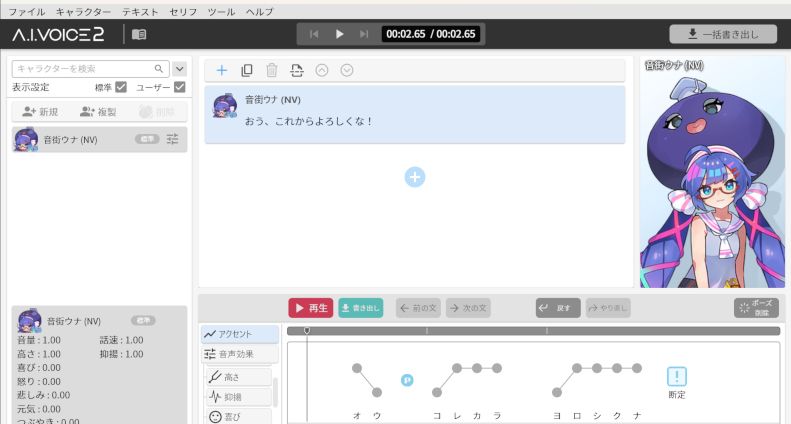Screen dimensions: 791x424
Task: Add a new line with the plus toolbar icon
Action: point(221,70)
